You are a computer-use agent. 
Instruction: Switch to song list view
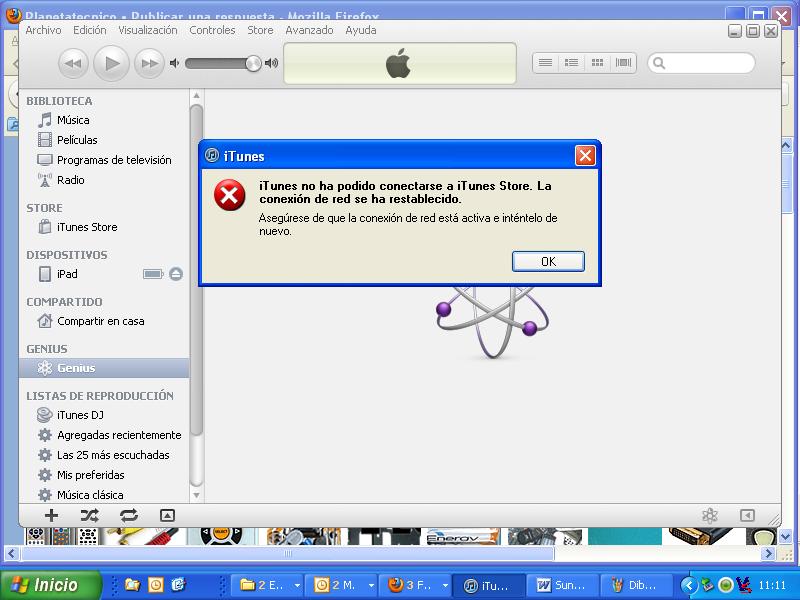pyautogui.click(x=545, y=63)
